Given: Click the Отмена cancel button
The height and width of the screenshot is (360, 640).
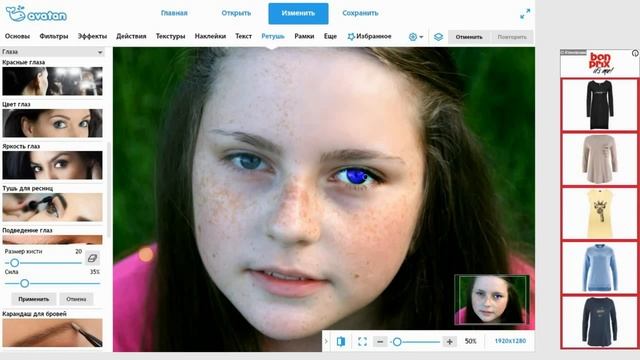Looking at the screenshot, I should [76, 299].
